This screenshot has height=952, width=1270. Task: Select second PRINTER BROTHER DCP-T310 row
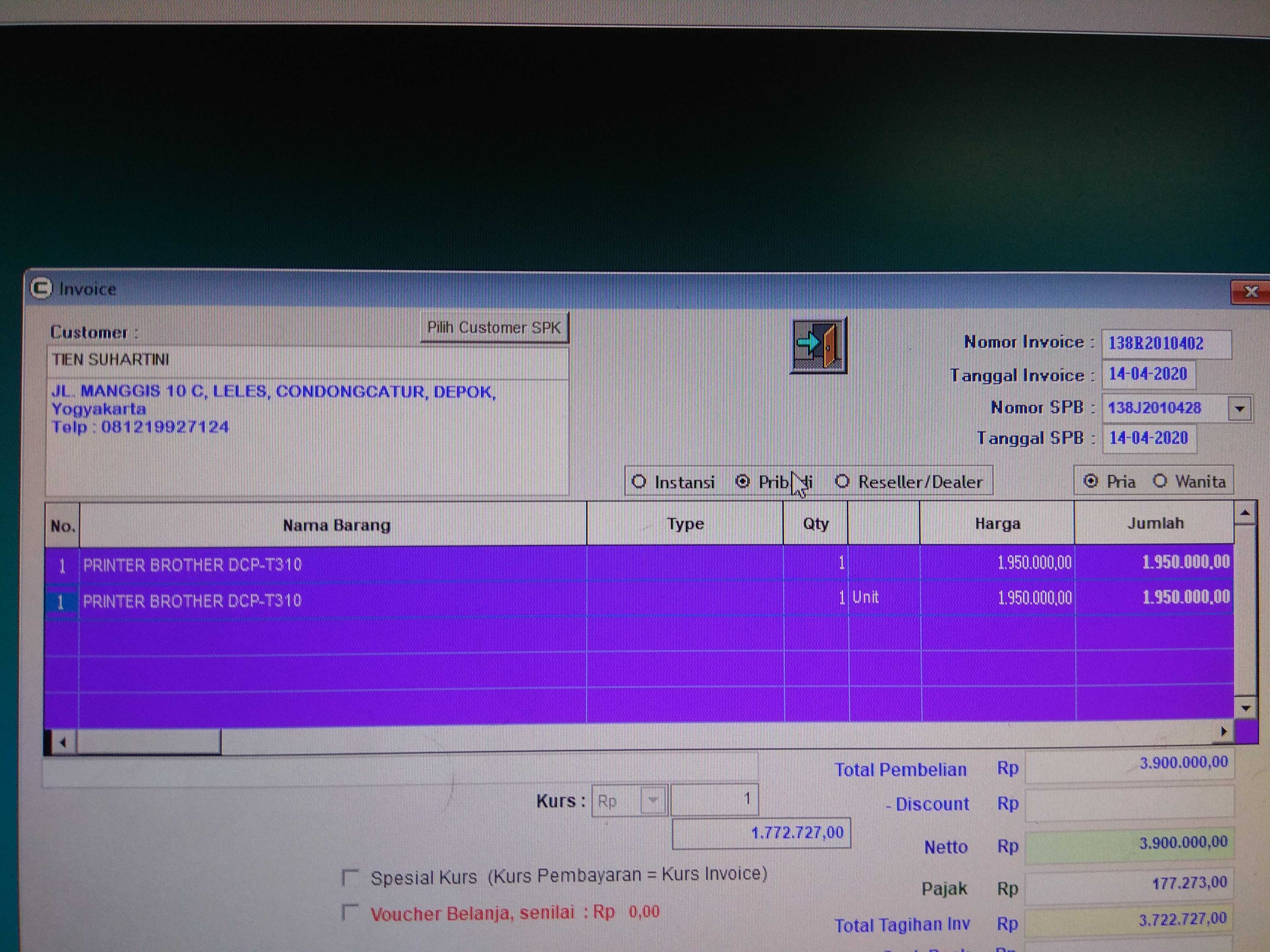tap(192, 601)
